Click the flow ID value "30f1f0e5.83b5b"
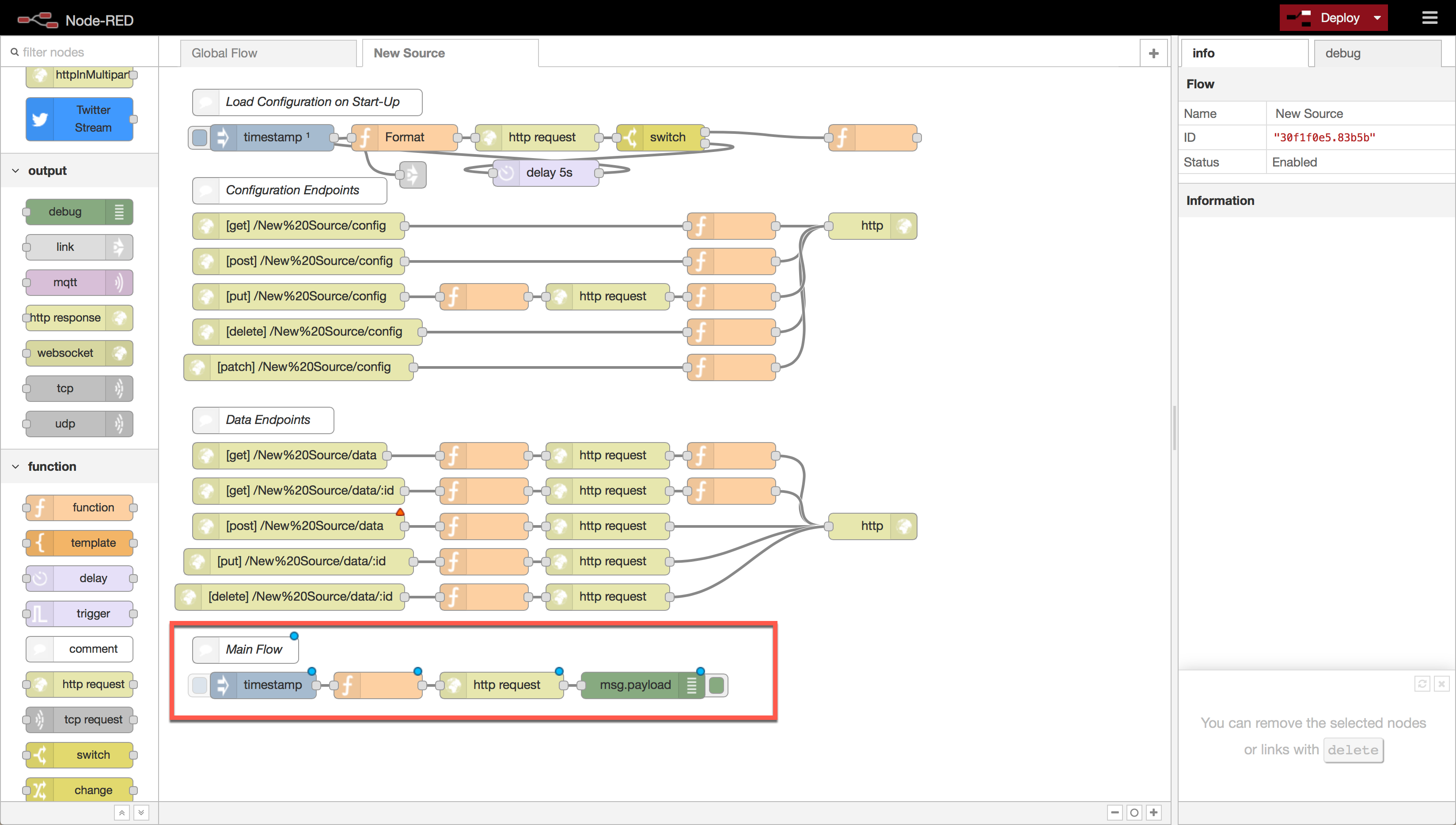Image resolution: width=1456 pixels, height=825 pixels. (x=1324, y=138)
